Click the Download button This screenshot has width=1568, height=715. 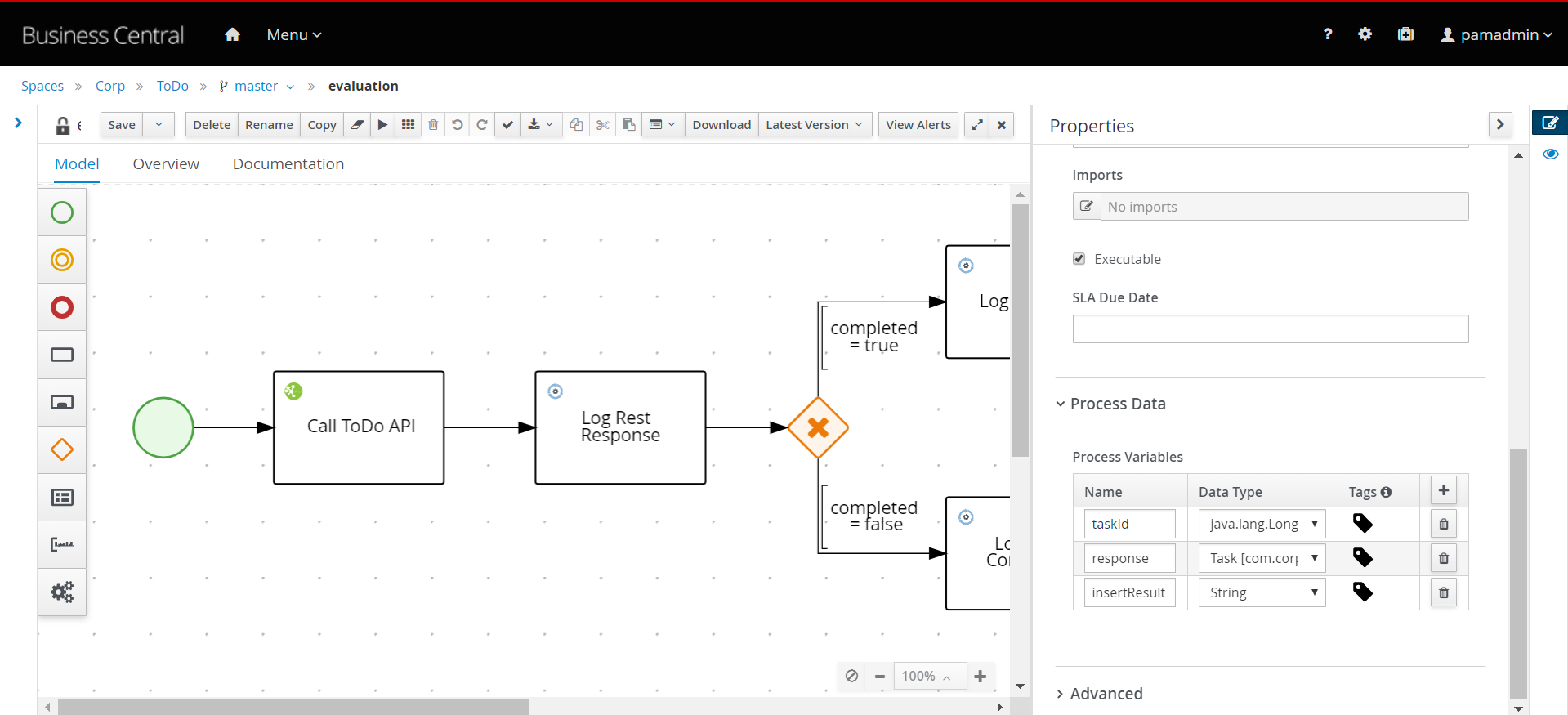click(721, 125)
